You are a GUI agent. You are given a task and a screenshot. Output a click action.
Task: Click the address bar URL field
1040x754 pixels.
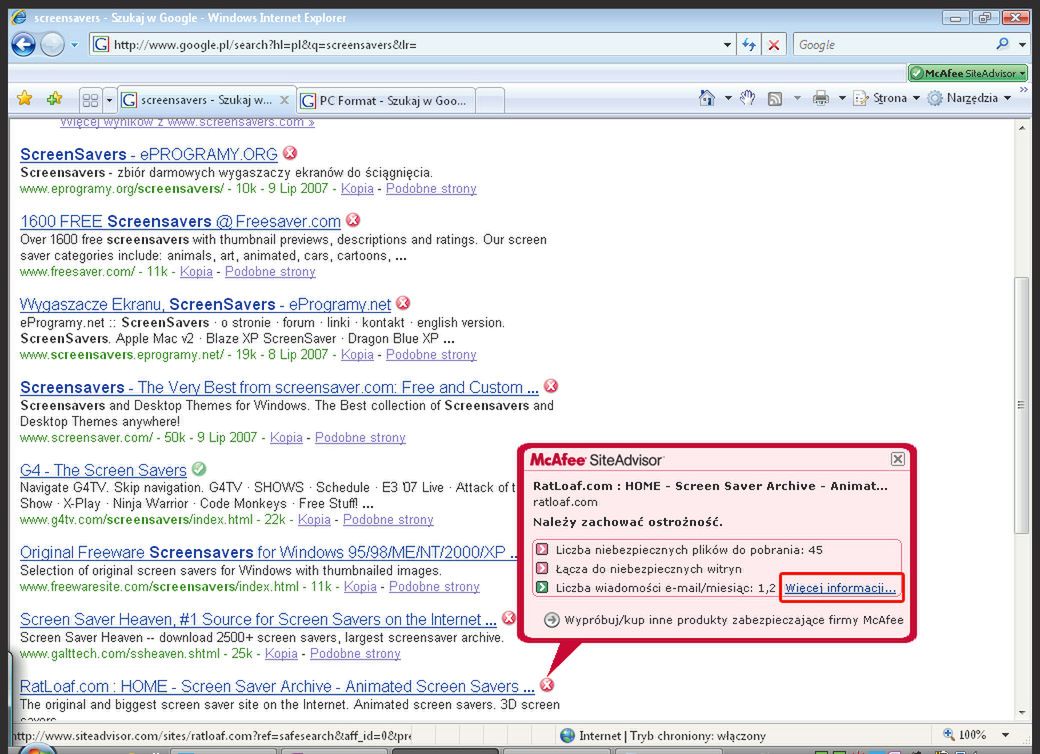coord(415,44)
